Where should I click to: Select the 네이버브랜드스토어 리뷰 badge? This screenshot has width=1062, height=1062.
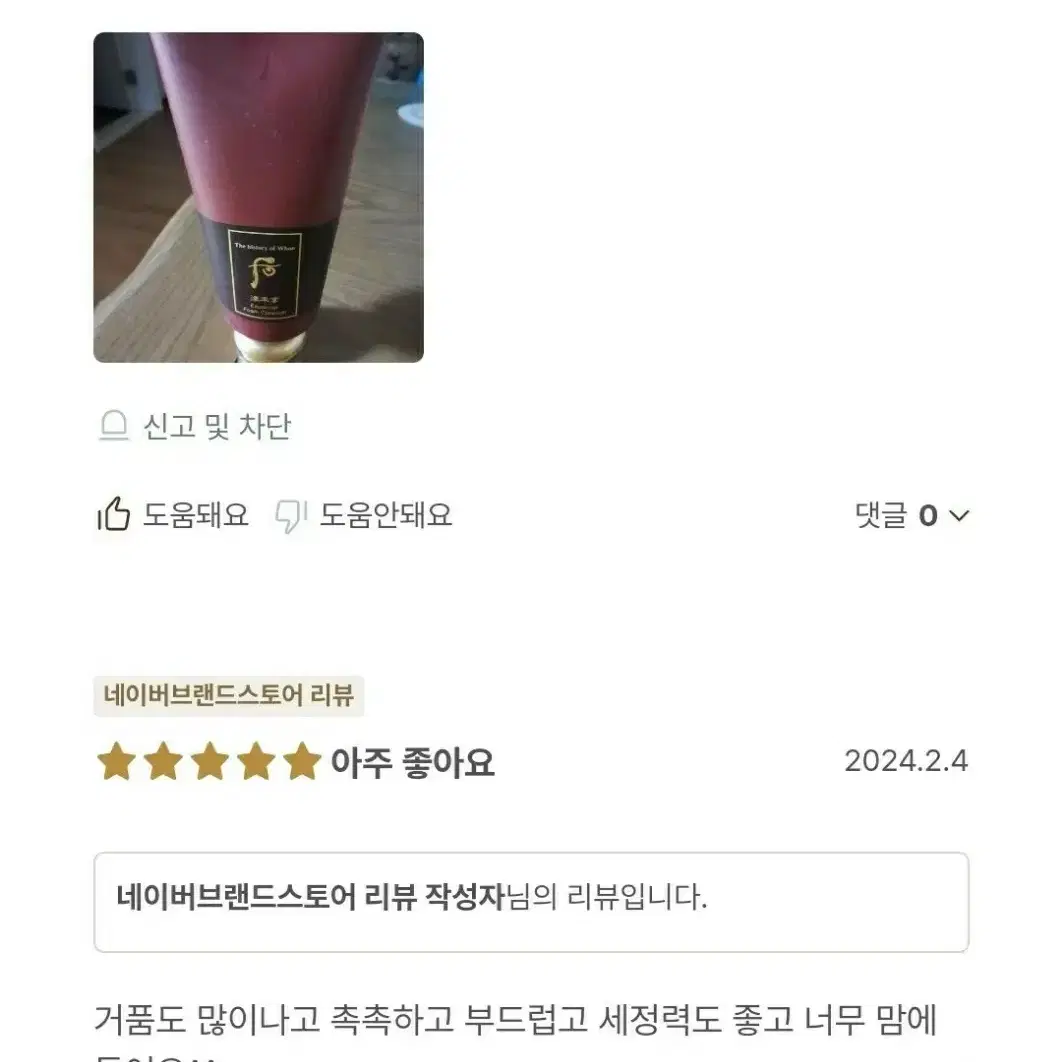[229, 696]
